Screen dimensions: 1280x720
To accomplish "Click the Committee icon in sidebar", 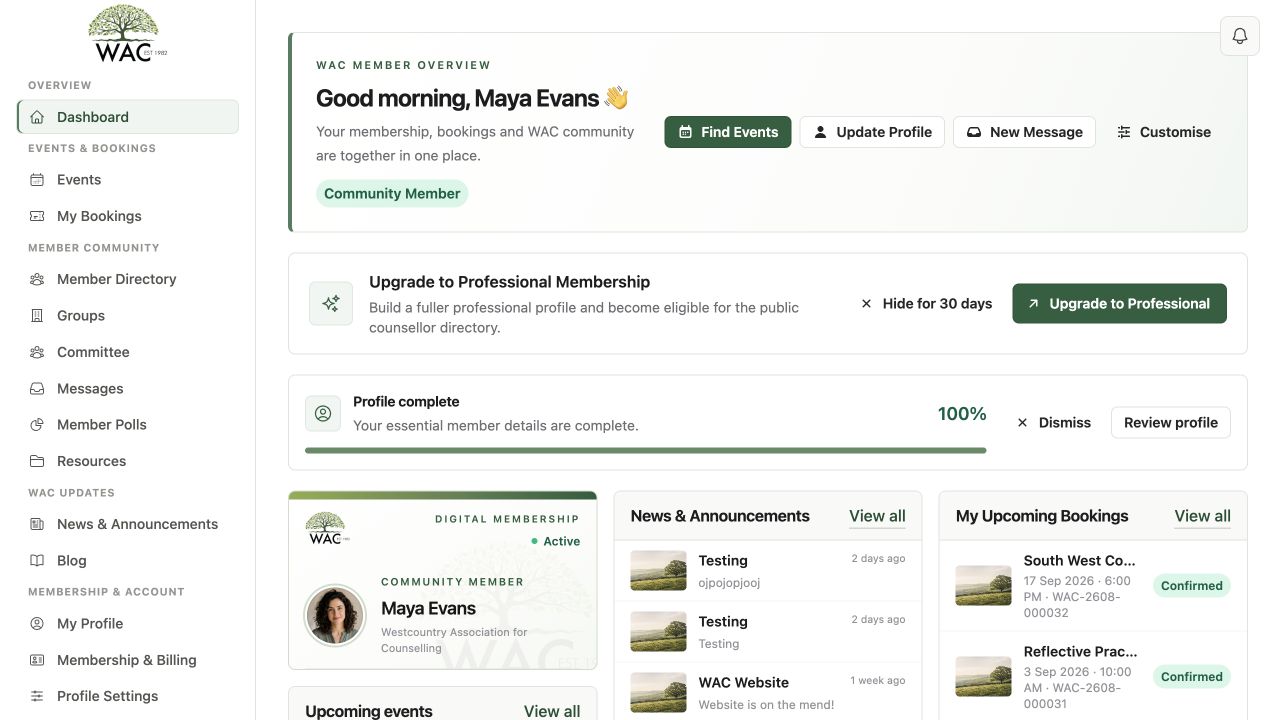I will click(x=37, y=352).
